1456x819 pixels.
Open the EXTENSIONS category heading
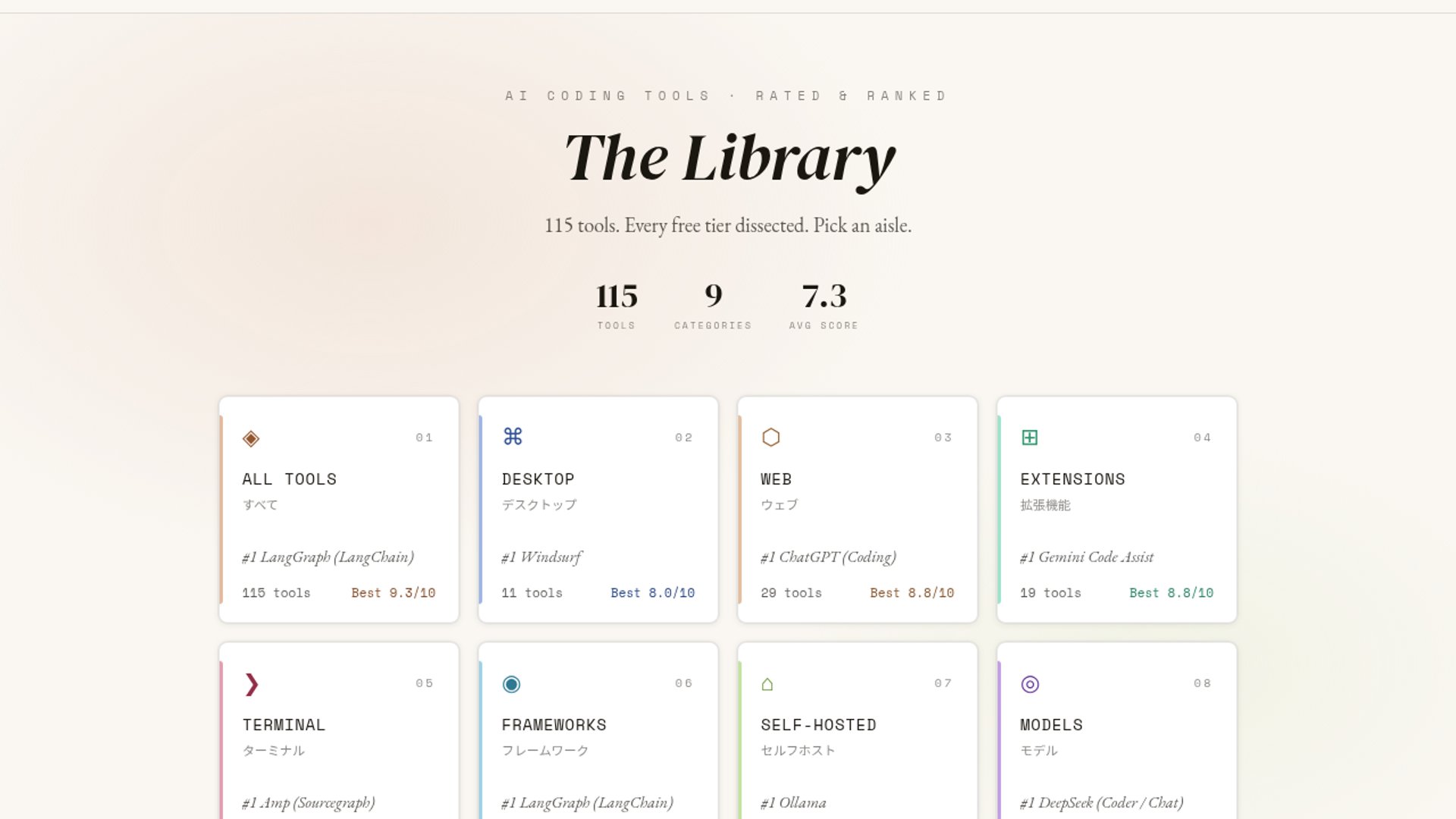[1072, 479]
